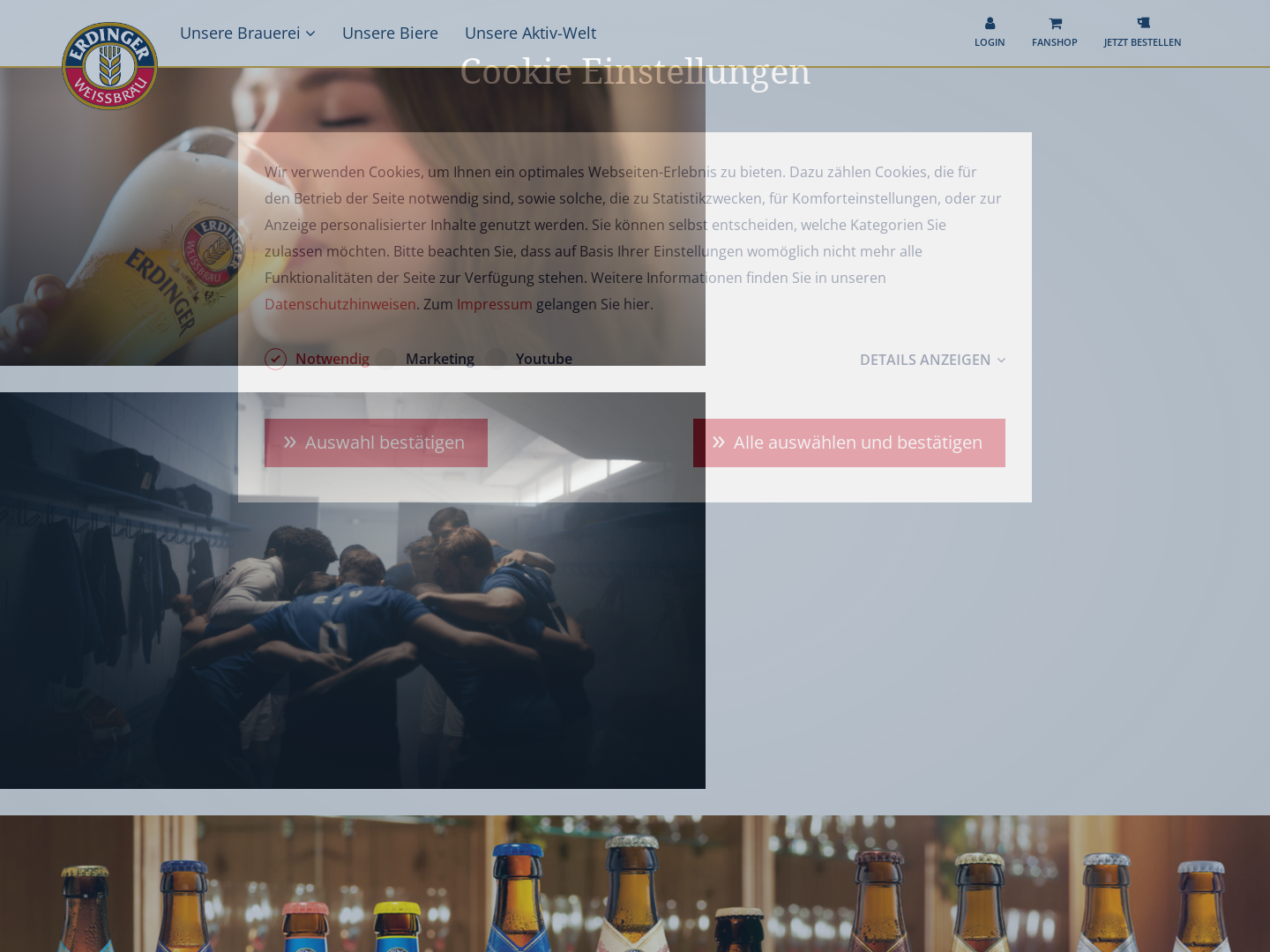Screen dimensions: 1270x952
Task: Expand Details anzeigen section
Action: point(932,360)
